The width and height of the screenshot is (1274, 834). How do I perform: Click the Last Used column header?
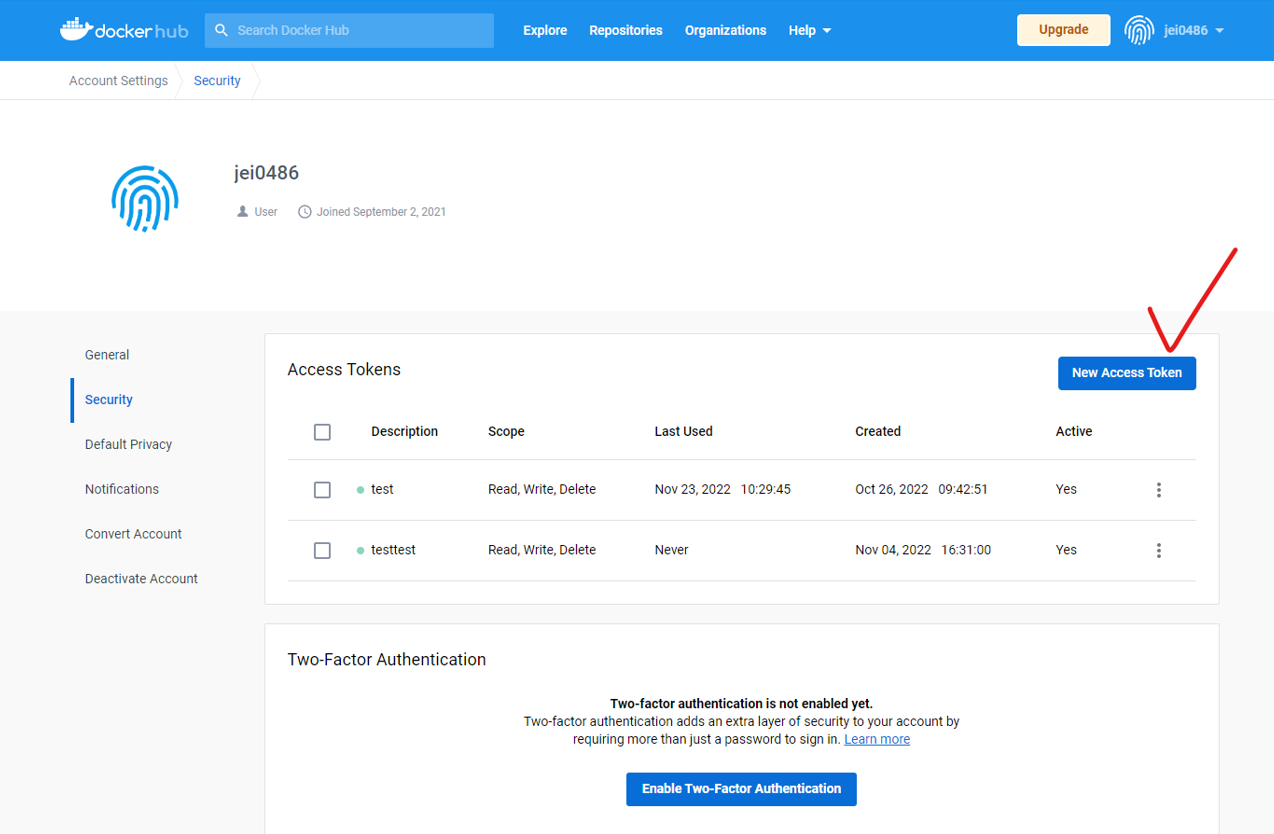tap(683, 432)
